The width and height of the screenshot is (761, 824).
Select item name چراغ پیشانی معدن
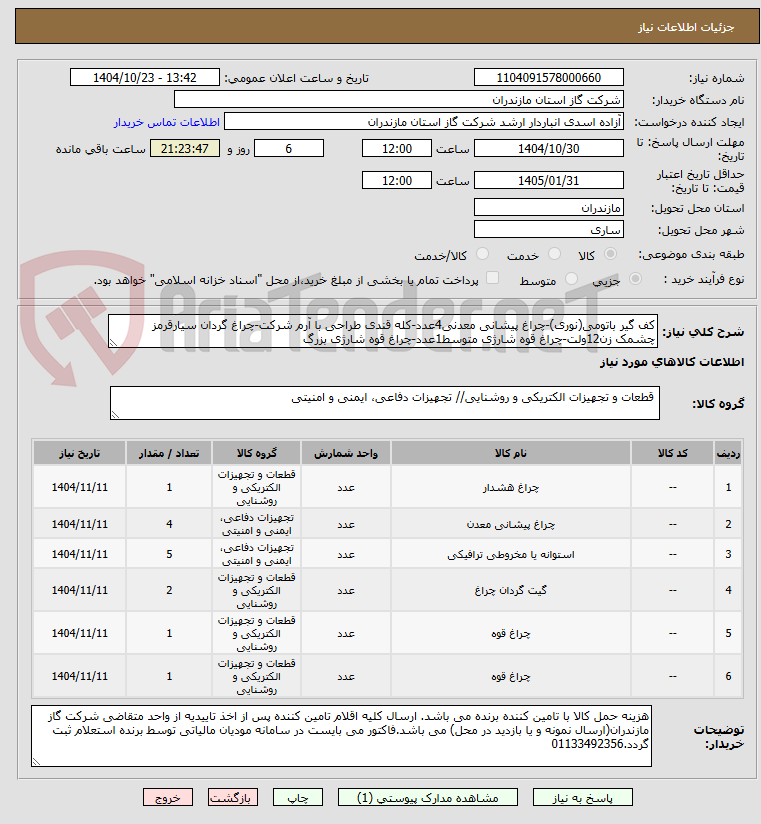click(x=510, y=524)
